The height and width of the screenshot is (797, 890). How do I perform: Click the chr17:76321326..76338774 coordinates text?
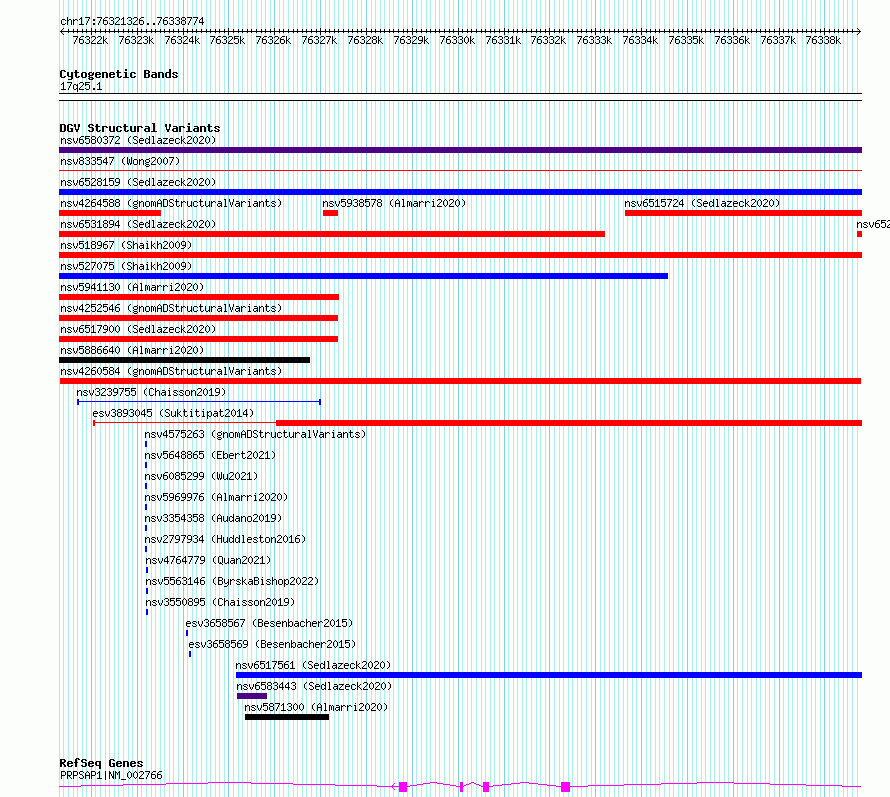(132, 22)
